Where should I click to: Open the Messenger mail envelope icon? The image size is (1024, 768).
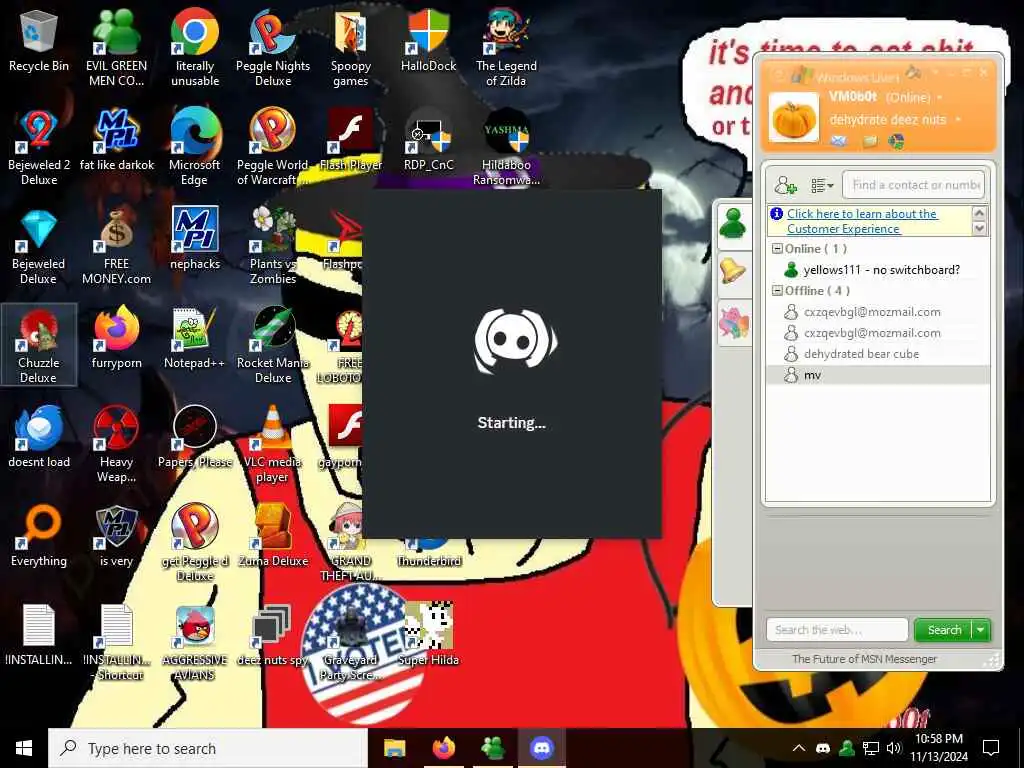click(839, 141)
